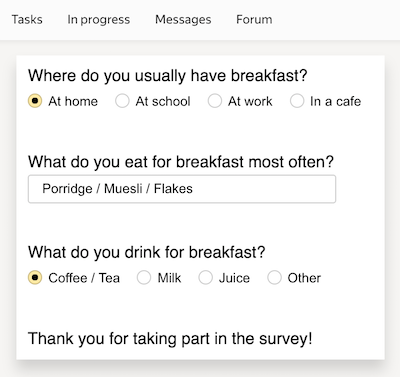
Task: Open the Forum tab
Action: click(254, 19)
